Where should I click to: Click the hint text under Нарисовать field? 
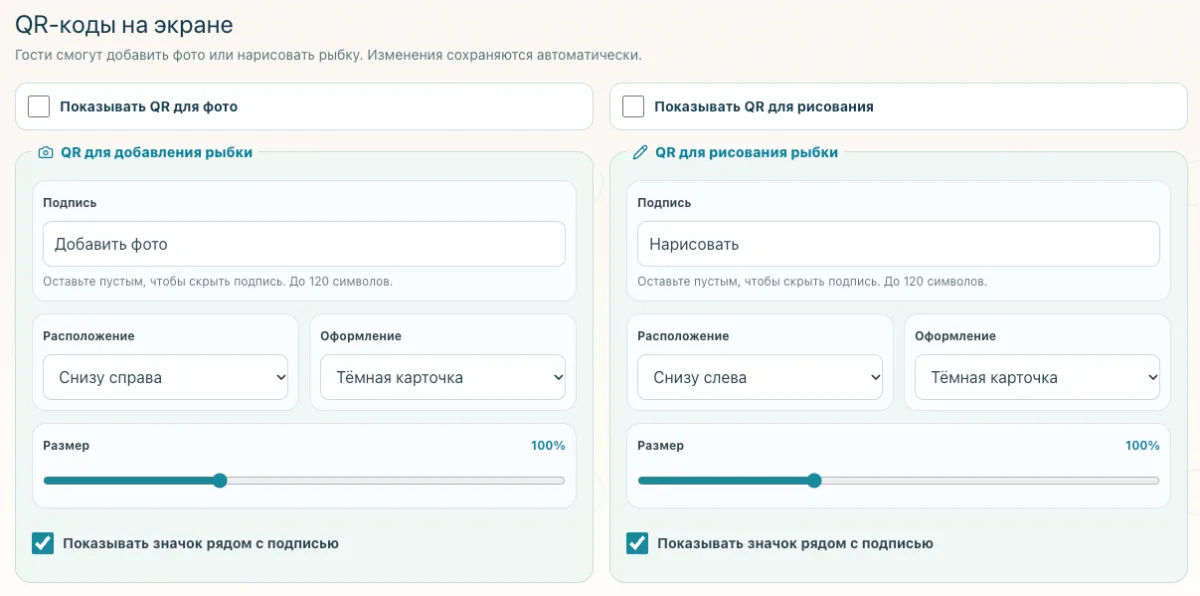[812, 282]
